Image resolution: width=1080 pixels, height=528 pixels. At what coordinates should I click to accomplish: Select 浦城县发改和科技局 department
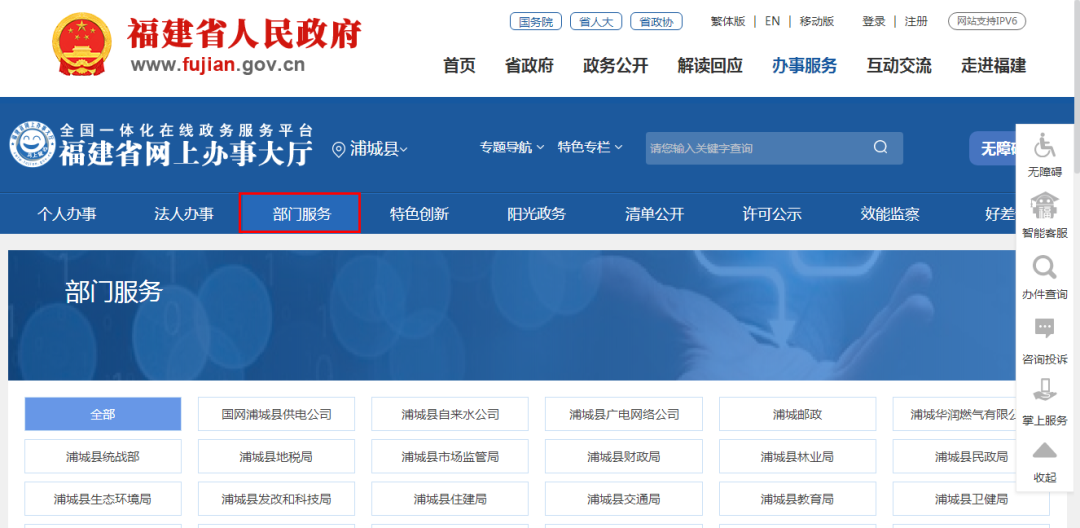pos(277,499)
